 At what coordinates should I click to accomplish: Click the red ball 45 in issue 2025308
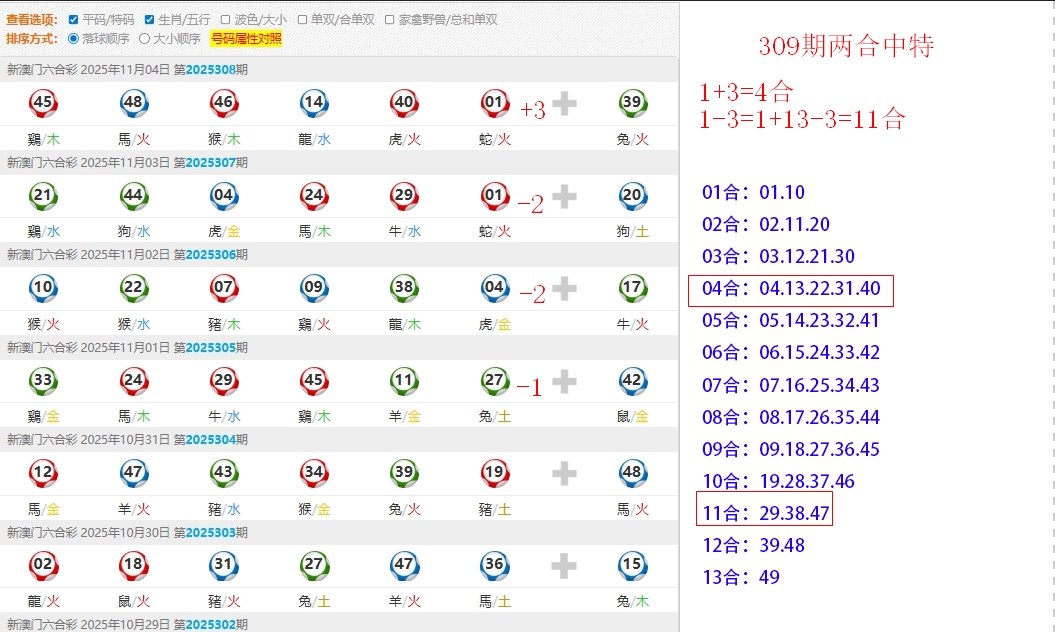(43, 103)
